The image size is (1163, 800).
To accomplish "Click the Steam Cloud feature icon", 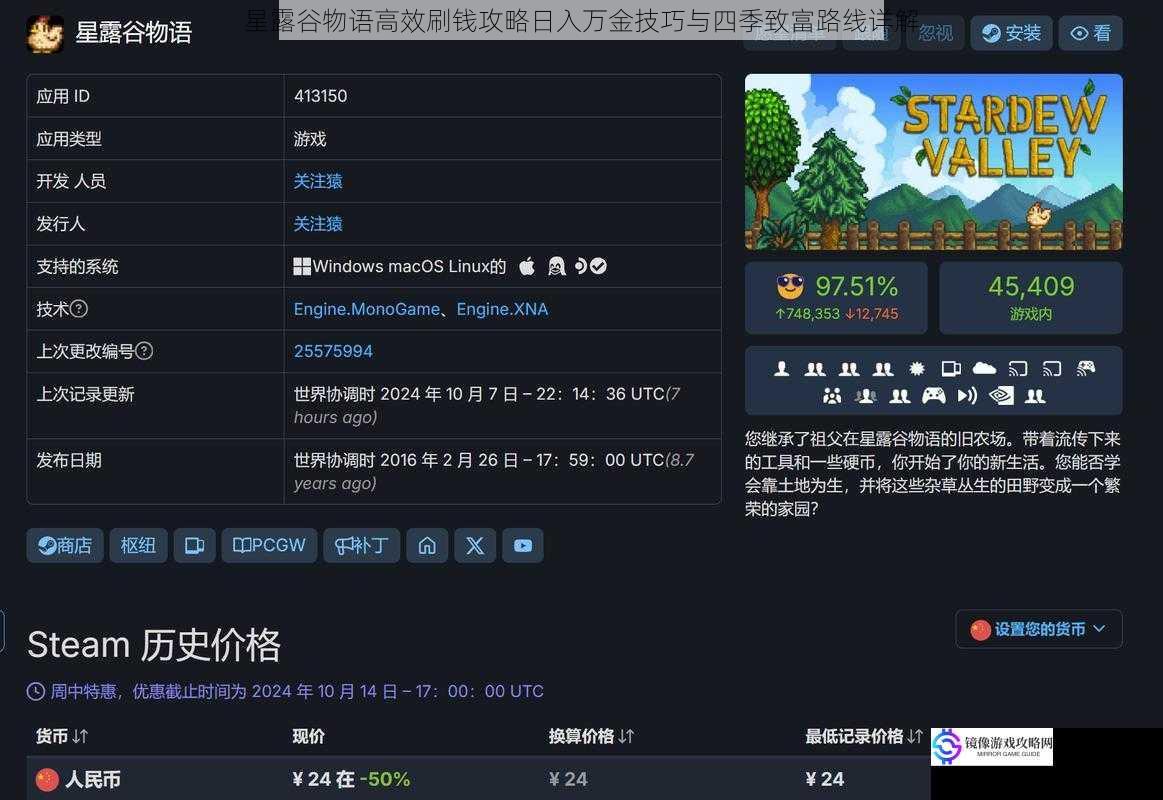I will pyautogui.click(x=984, y=368).
